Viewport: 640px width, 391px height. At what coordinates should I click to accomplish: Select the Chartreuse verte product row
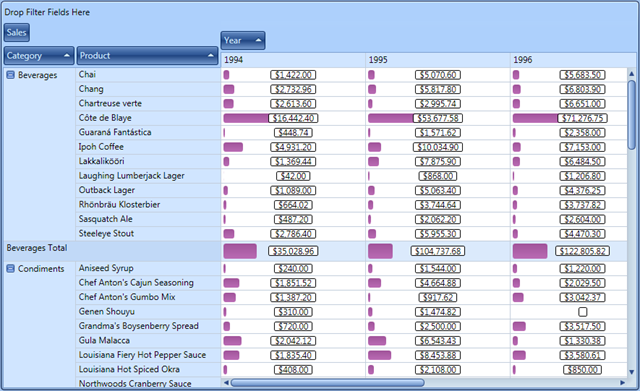point(148,104)
